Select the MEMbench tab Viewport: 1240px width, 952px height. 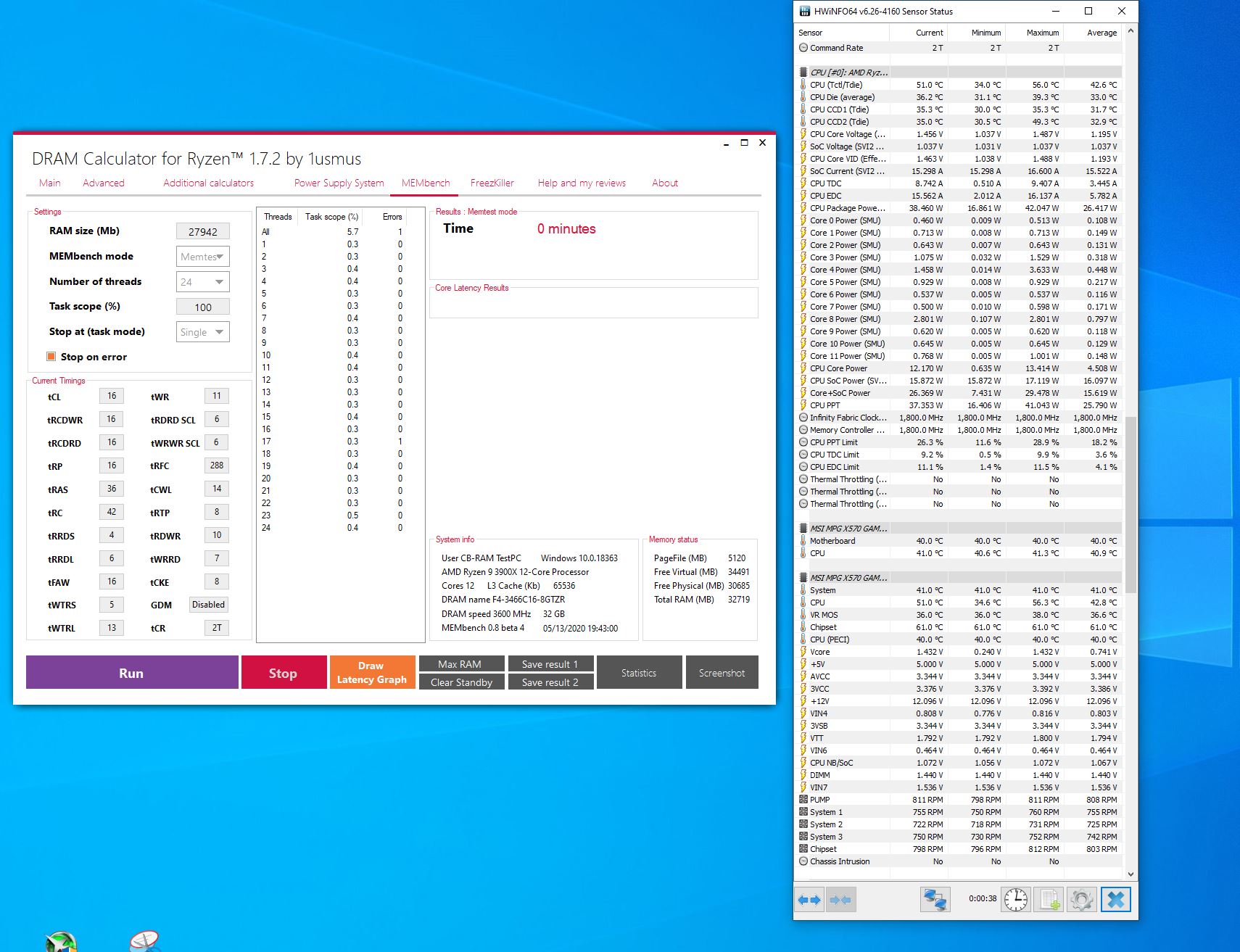426,183
